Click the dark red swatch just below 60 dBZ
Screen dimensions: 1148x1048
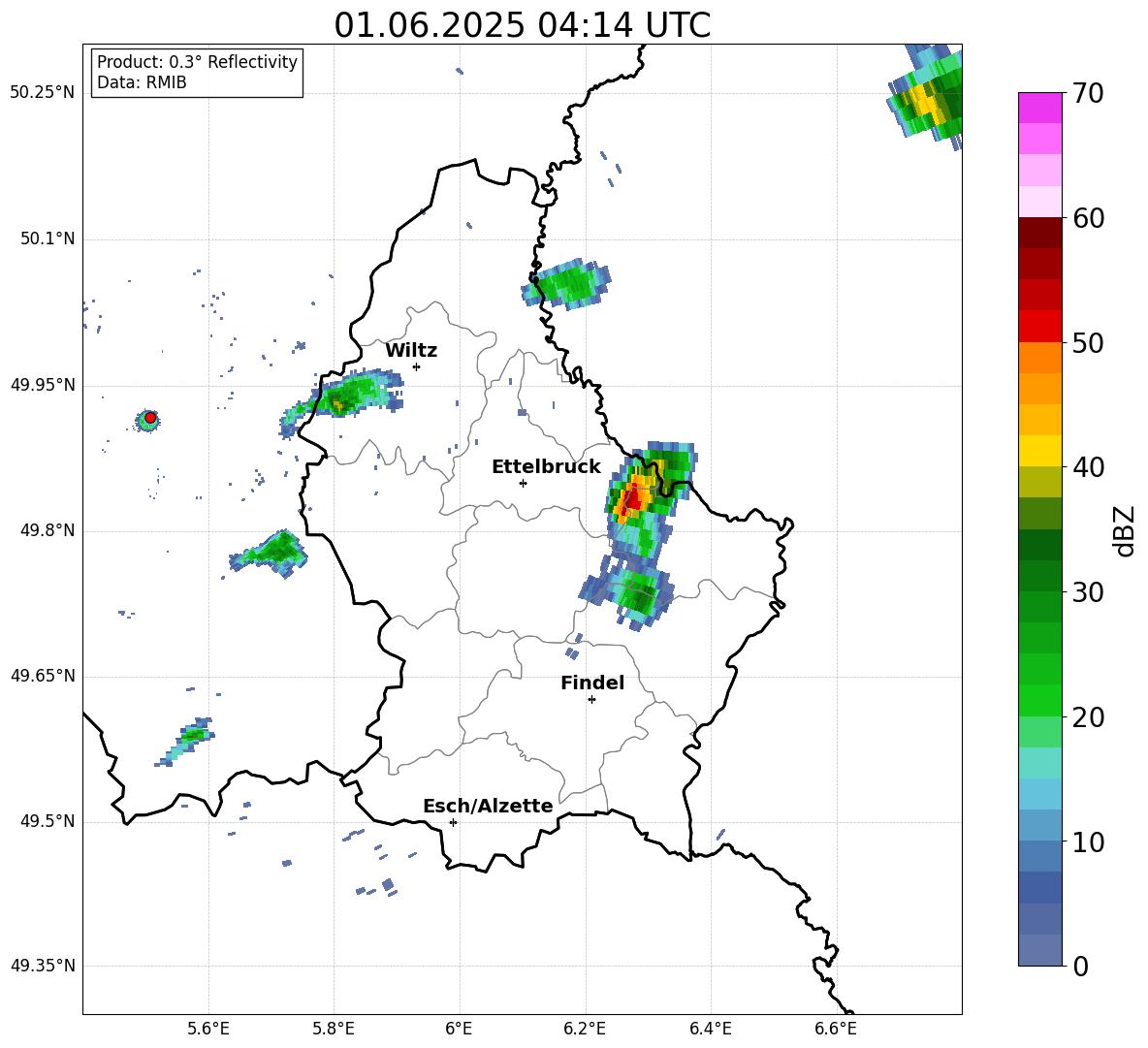point(1040,233)
